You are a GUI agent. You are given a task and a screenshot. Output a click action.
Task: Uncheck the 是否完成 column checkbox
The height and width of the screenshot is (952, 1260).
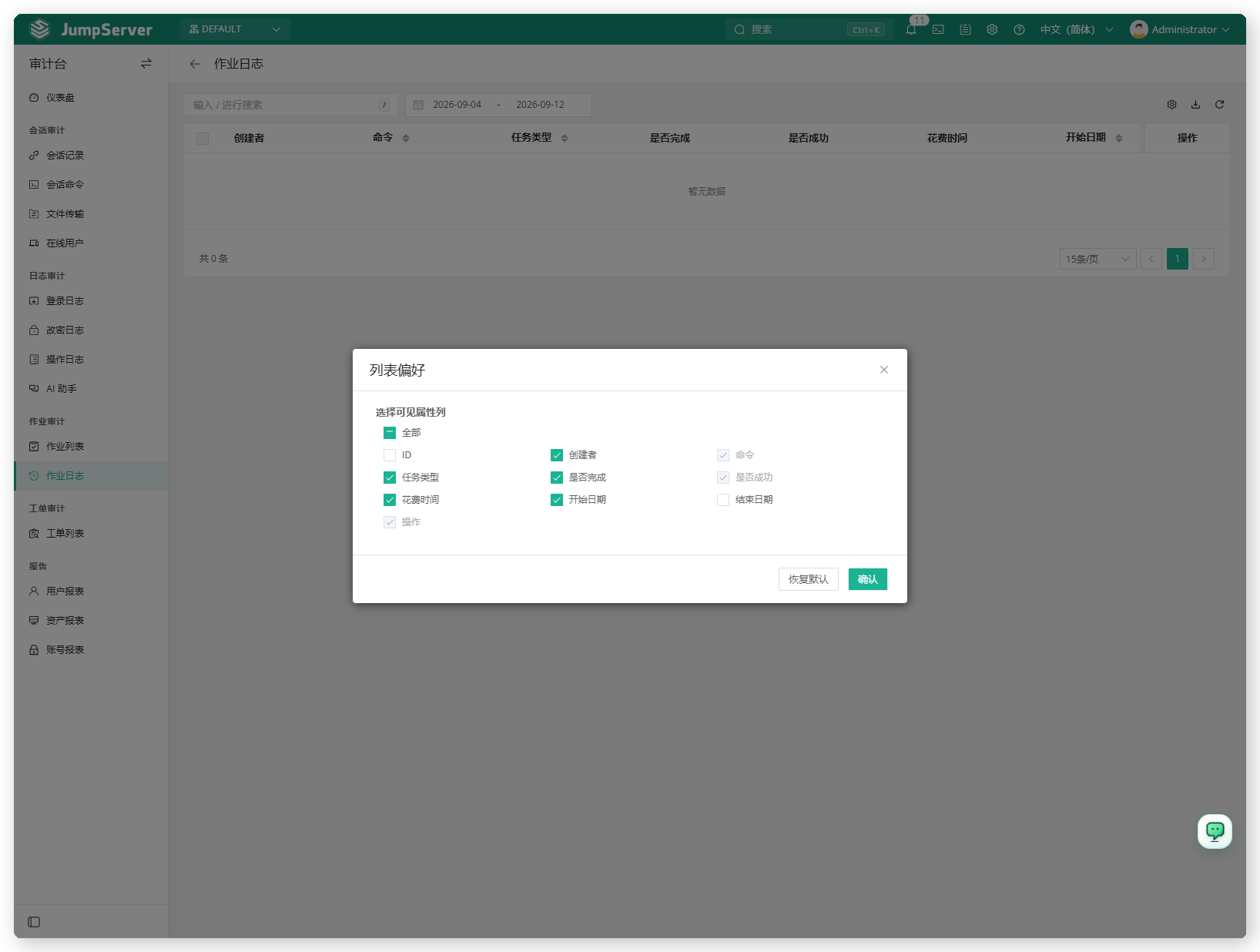coord(557,478)
